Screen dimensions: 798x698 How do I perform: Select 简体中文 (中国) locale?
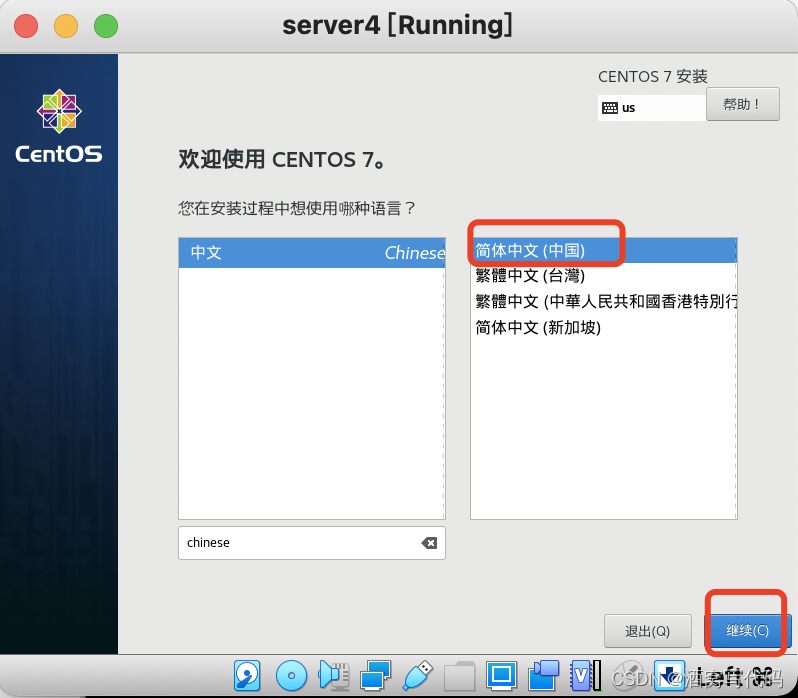point(604,250)
